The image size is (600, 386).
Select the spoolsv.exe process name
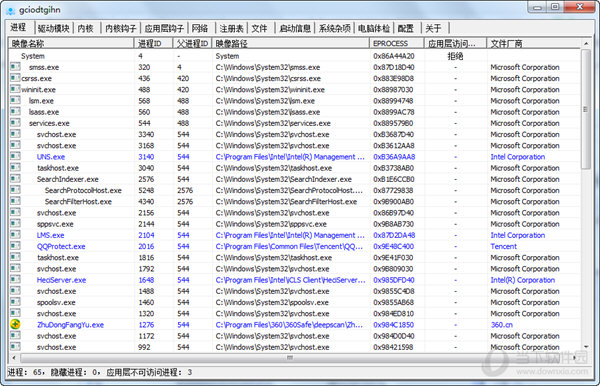pyautogui.click(x=56, y=302)
